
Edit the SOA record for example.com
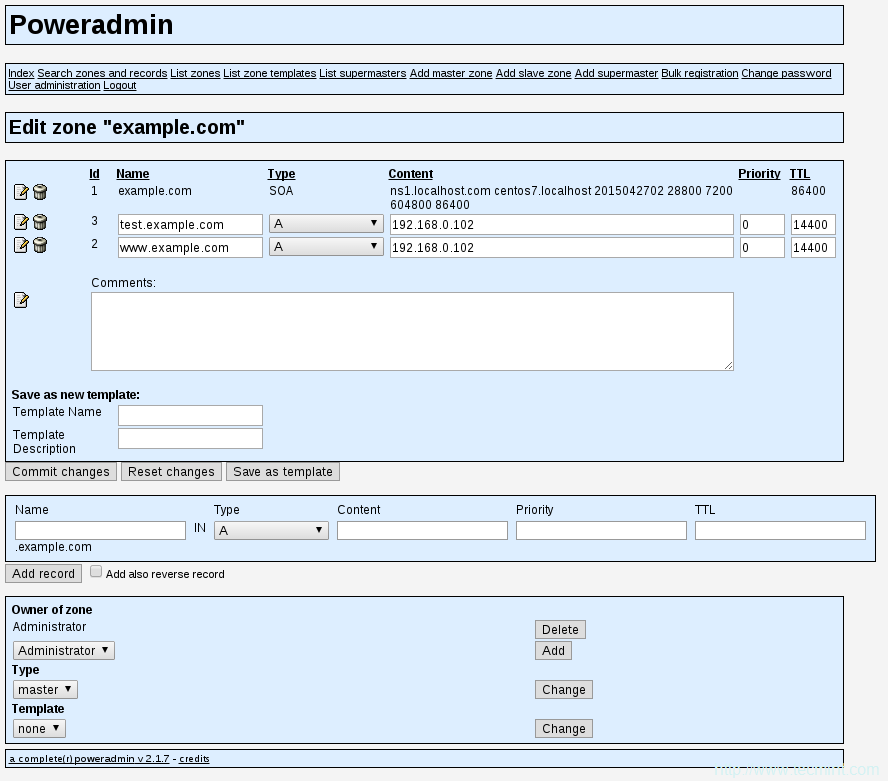(x=22, y=192)
